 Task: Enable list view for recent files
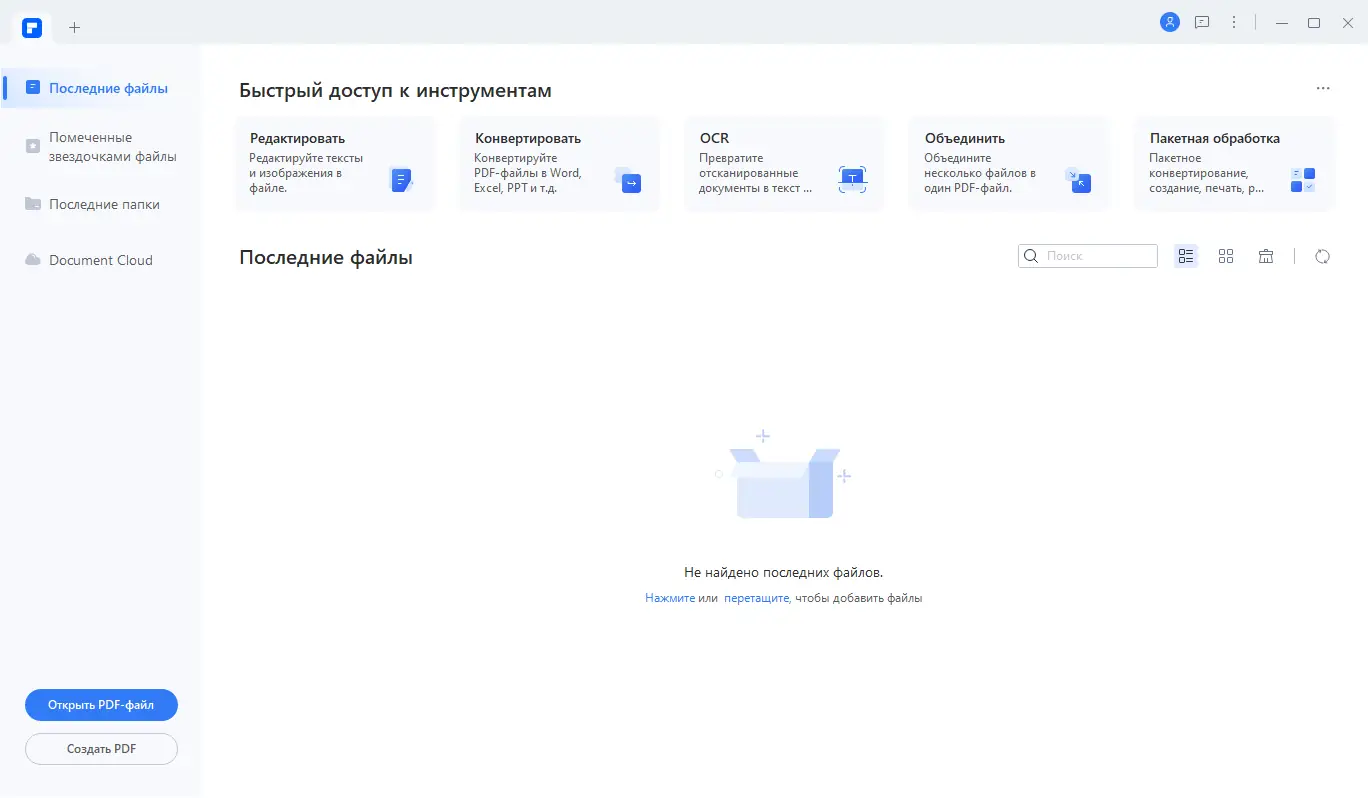coord(1186,256)
